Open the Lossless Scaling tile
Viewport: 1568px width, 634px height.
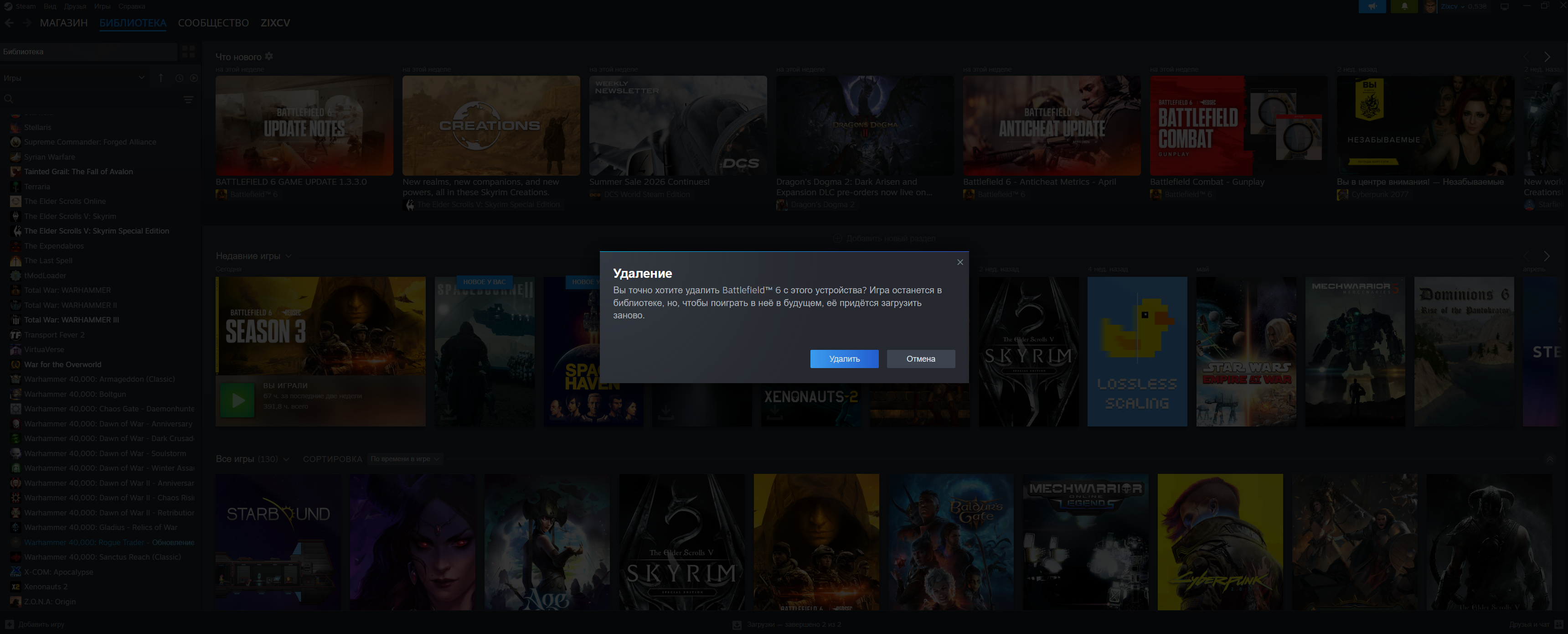1137,351
